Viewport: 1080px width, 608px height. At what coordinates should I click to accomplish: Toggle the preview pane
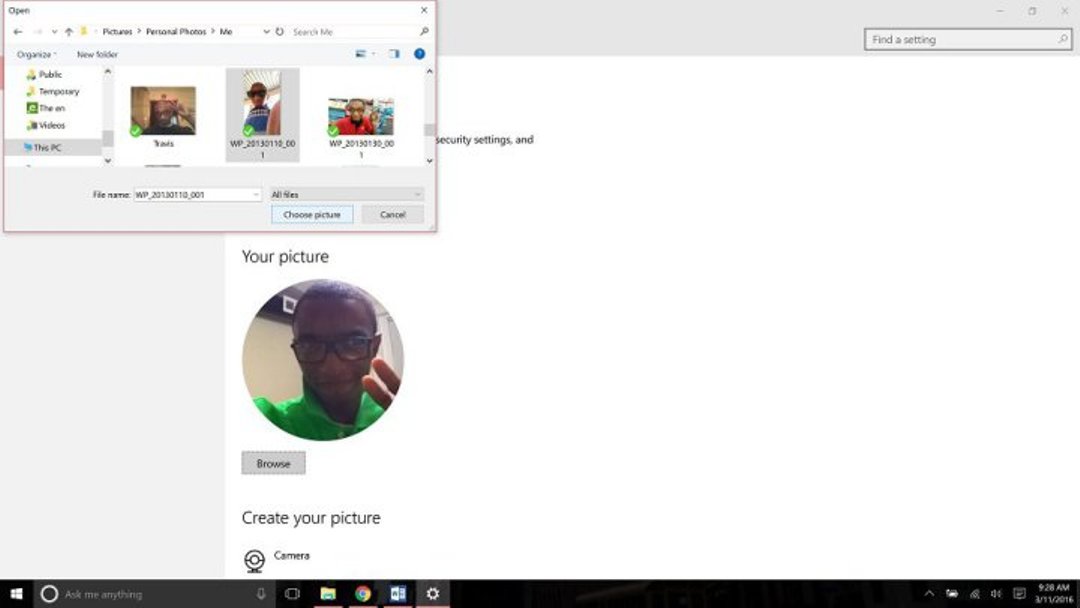(394, 54)
